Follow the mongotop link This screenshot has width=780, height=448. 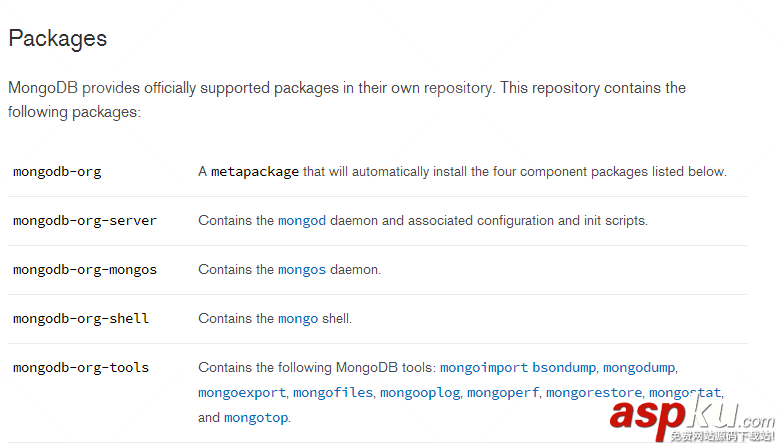pos(256,417)
